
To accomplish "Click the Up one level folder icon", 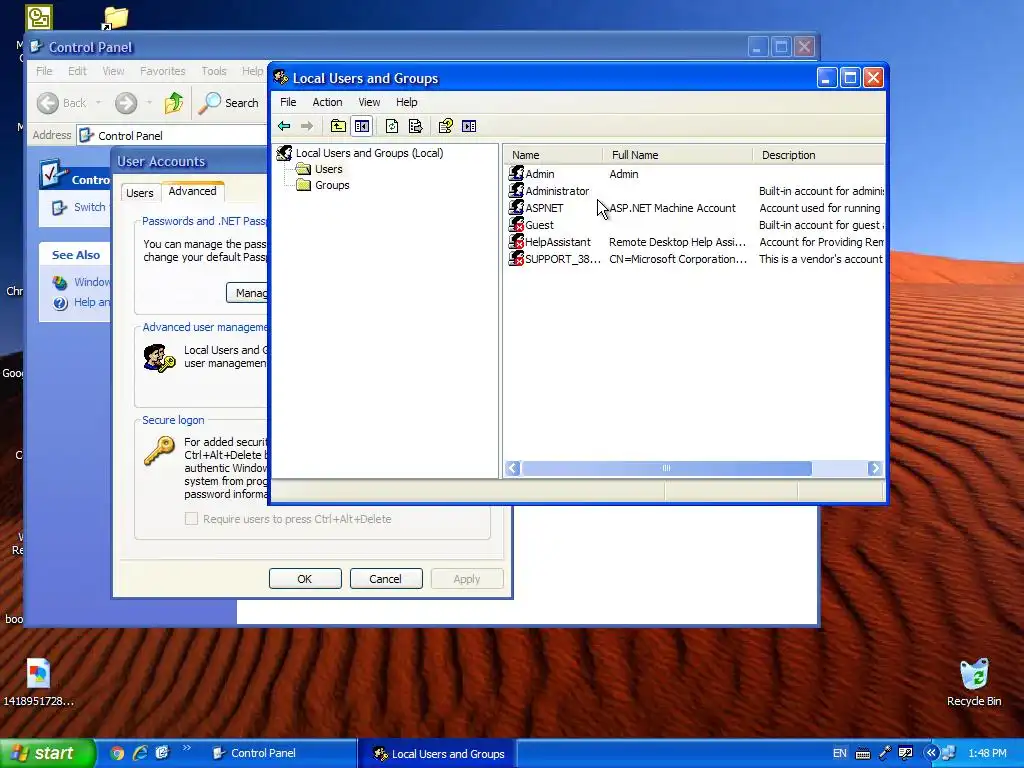I will 338,126.
